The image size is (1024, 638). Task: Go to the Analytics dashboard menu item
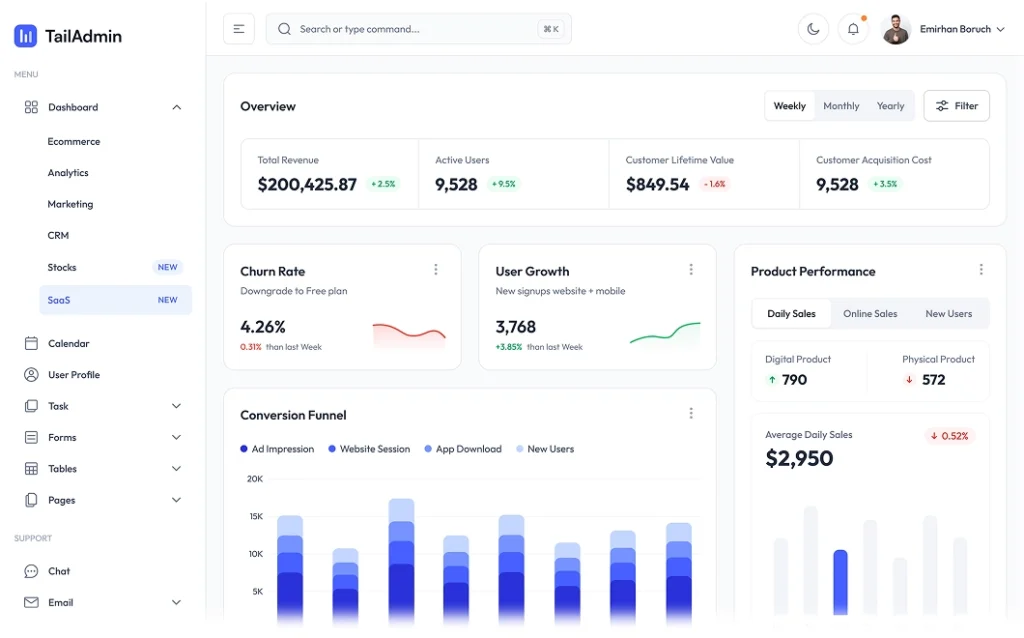pyautogui.click(x=68, y=173)
